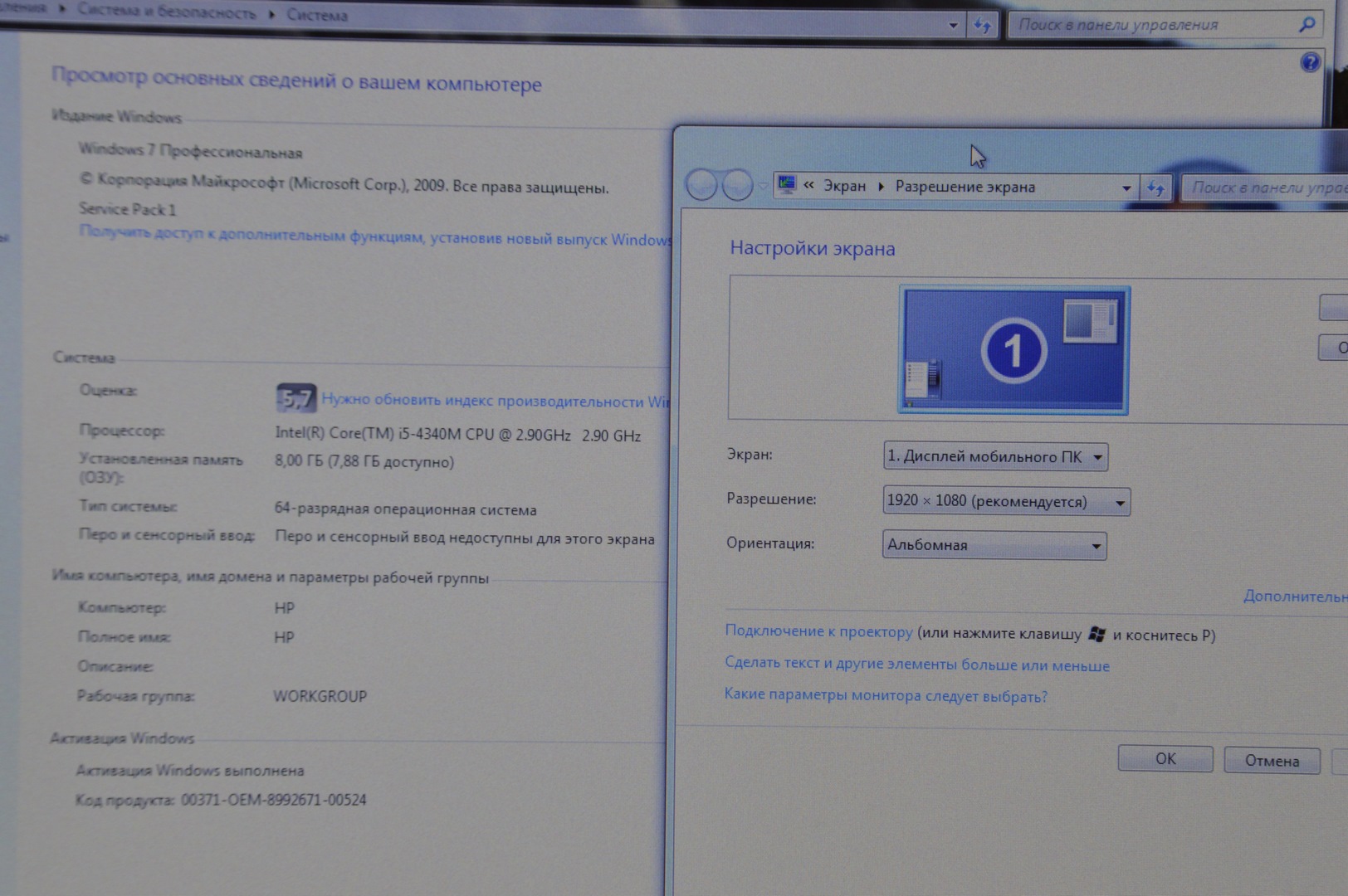Go to Экран breadcrumb in address bar
Viewport: 1348px width, 896px height.
click(844, 186)
